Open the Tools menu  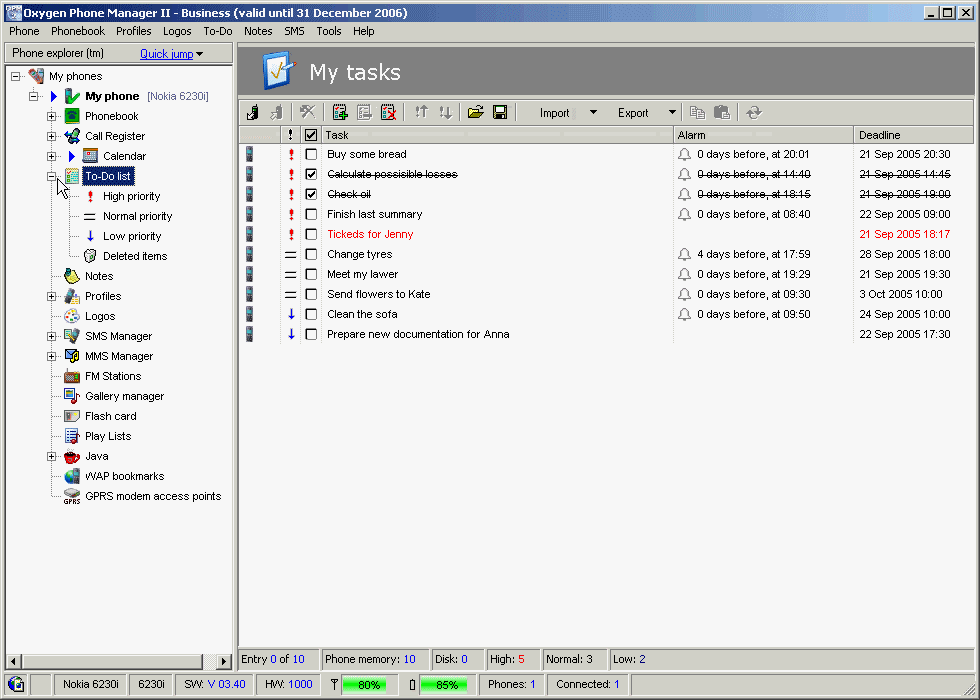(329, 31)
